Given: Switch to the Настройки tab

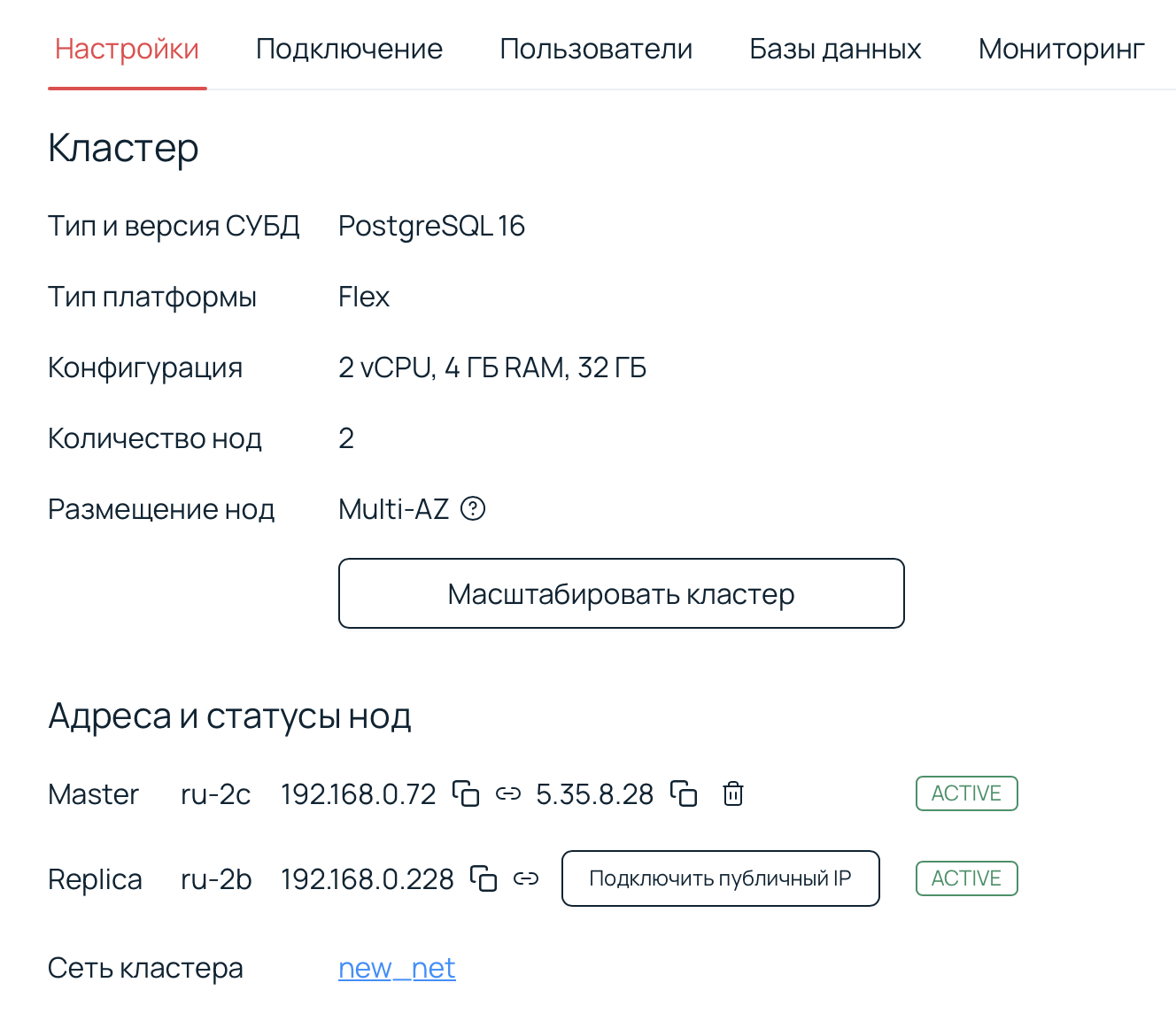Looking at the screenshot, I should 127,49.
